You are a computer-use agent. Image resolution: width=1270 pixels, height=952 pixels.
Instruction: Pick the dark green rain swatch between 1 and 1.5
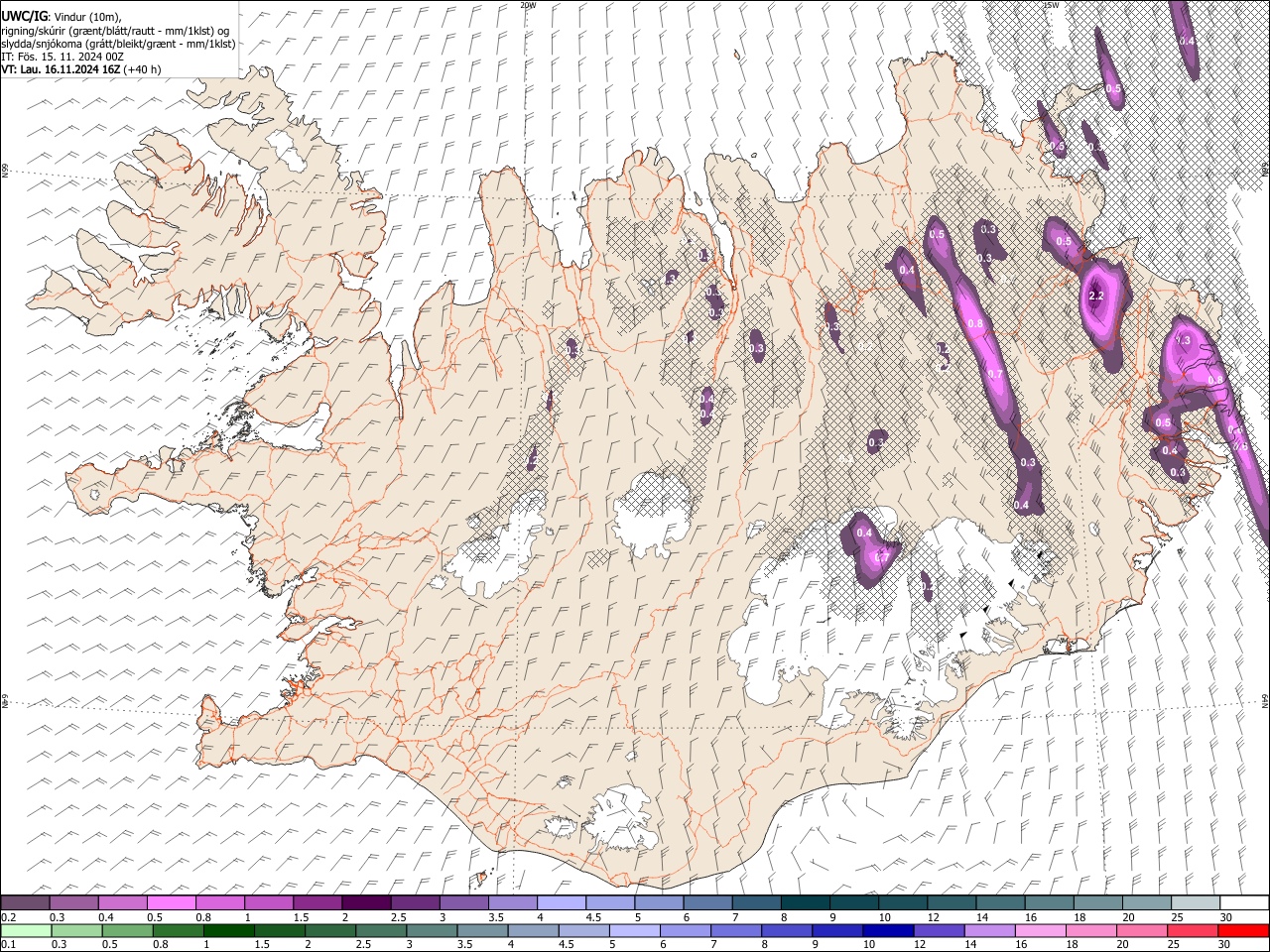tap(229, 930)
